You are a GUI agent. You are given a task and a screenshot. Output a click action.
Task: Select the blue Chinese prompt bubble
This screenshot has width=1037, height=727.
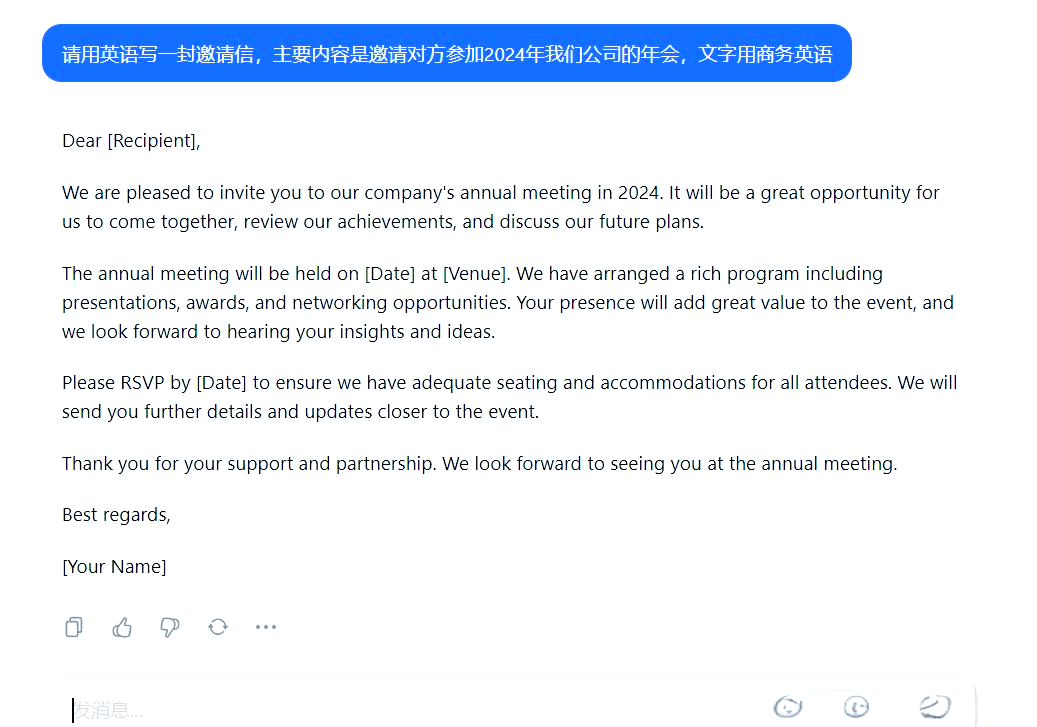[446, 54]
